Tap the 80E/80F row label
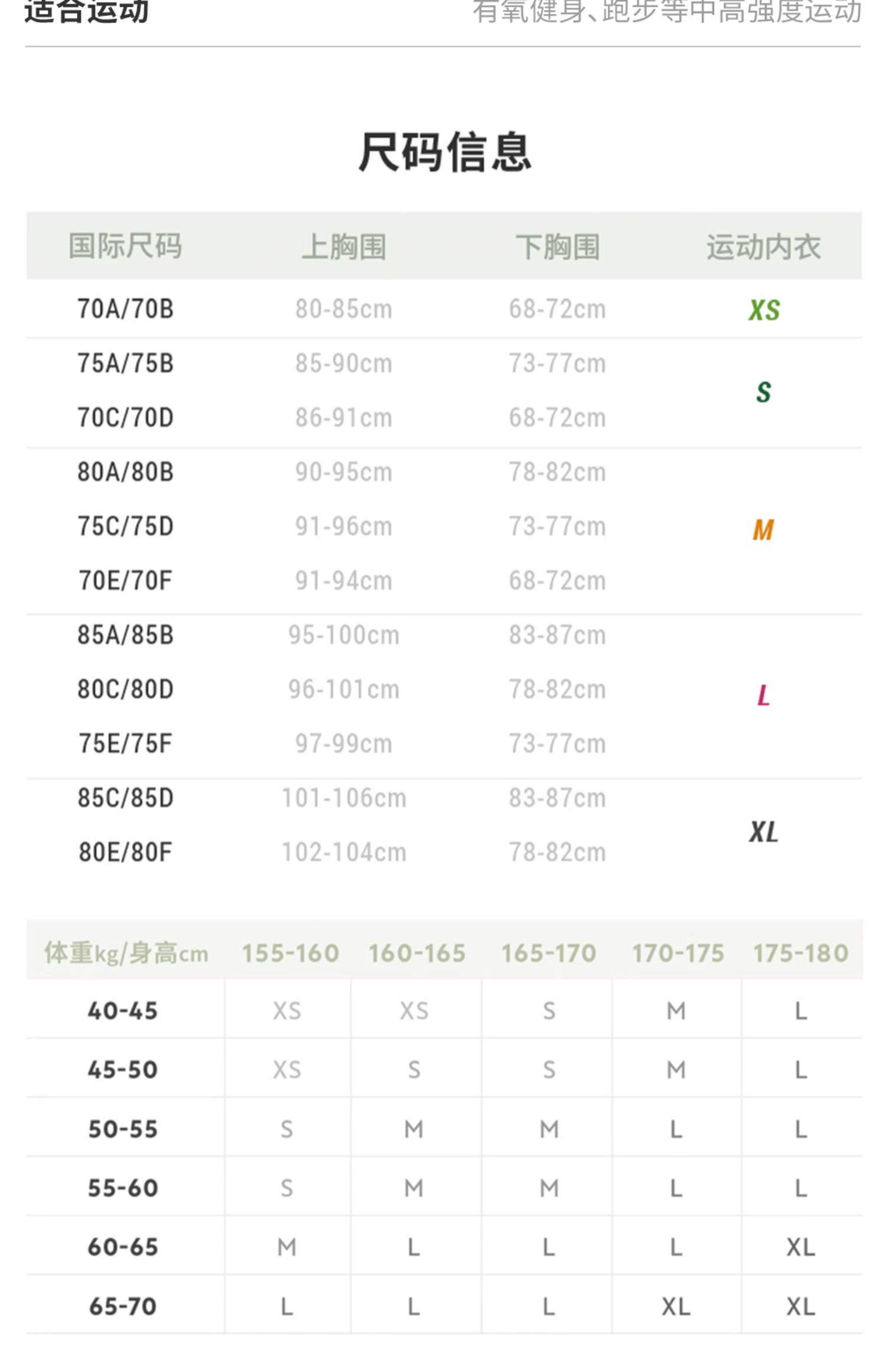886x1372 pixels. (x=125, y=853)
